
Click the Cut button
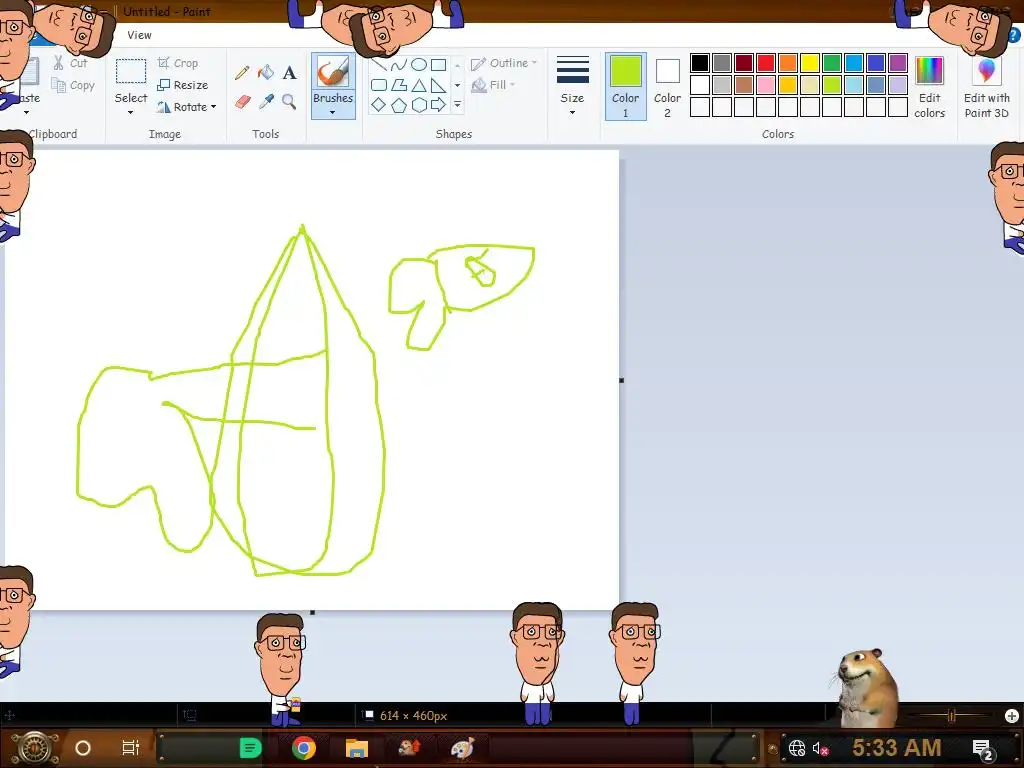click(x=71, y=63)
